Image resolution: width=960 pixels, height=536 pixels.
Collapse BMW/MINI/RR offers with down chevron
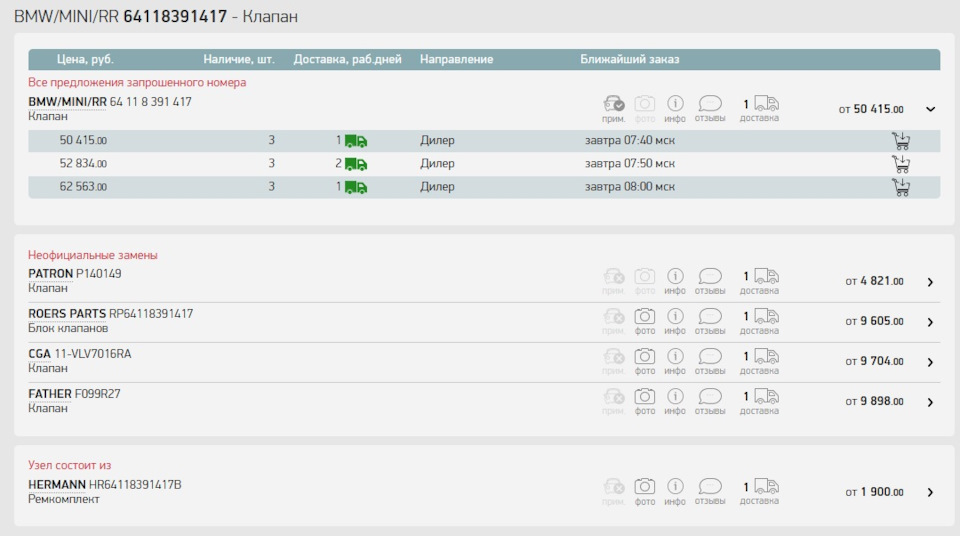[x=930, y=110]
